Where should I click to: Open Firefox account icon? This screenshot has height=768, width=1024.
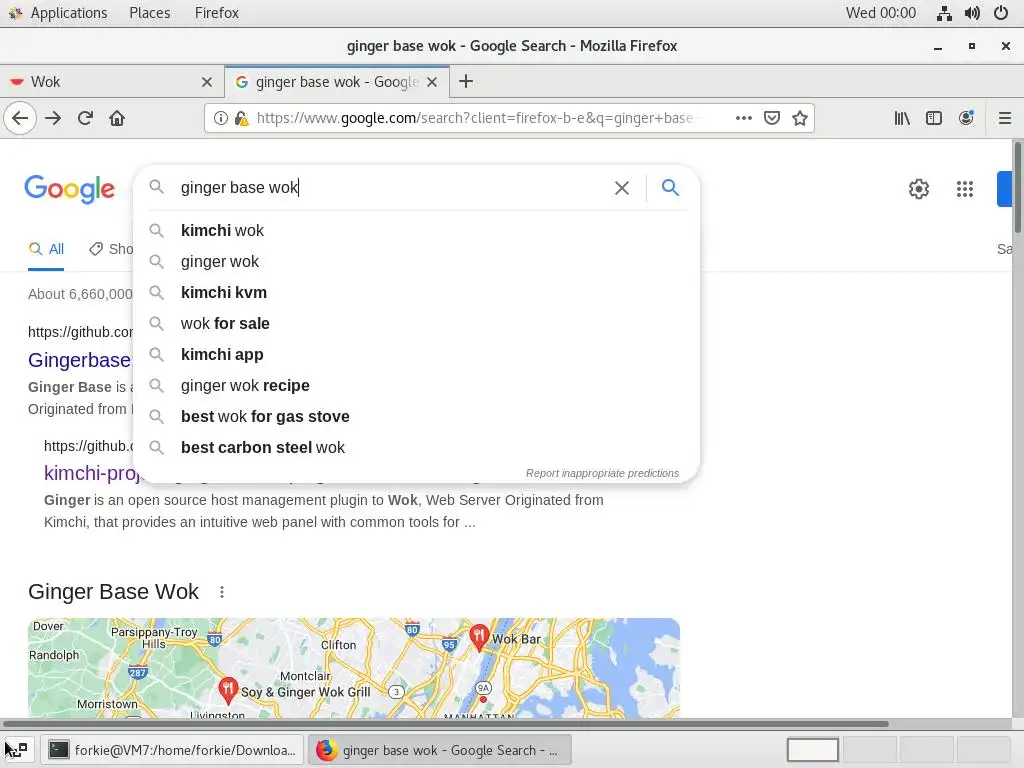coord(966,118)
